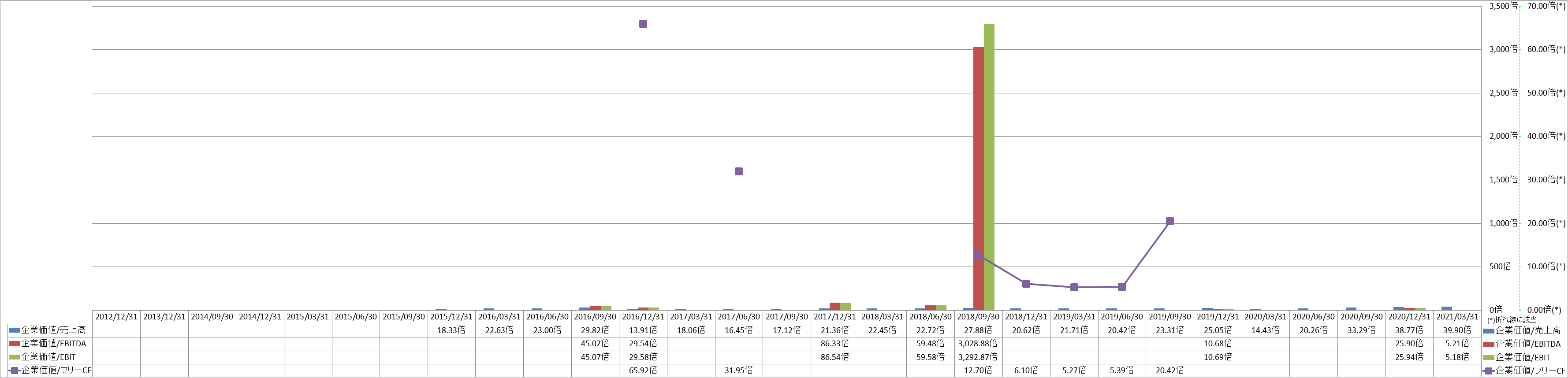Select the cell showing 86.33倍
The height and width of the screenshot is (378, 1568).
[834, 343]
